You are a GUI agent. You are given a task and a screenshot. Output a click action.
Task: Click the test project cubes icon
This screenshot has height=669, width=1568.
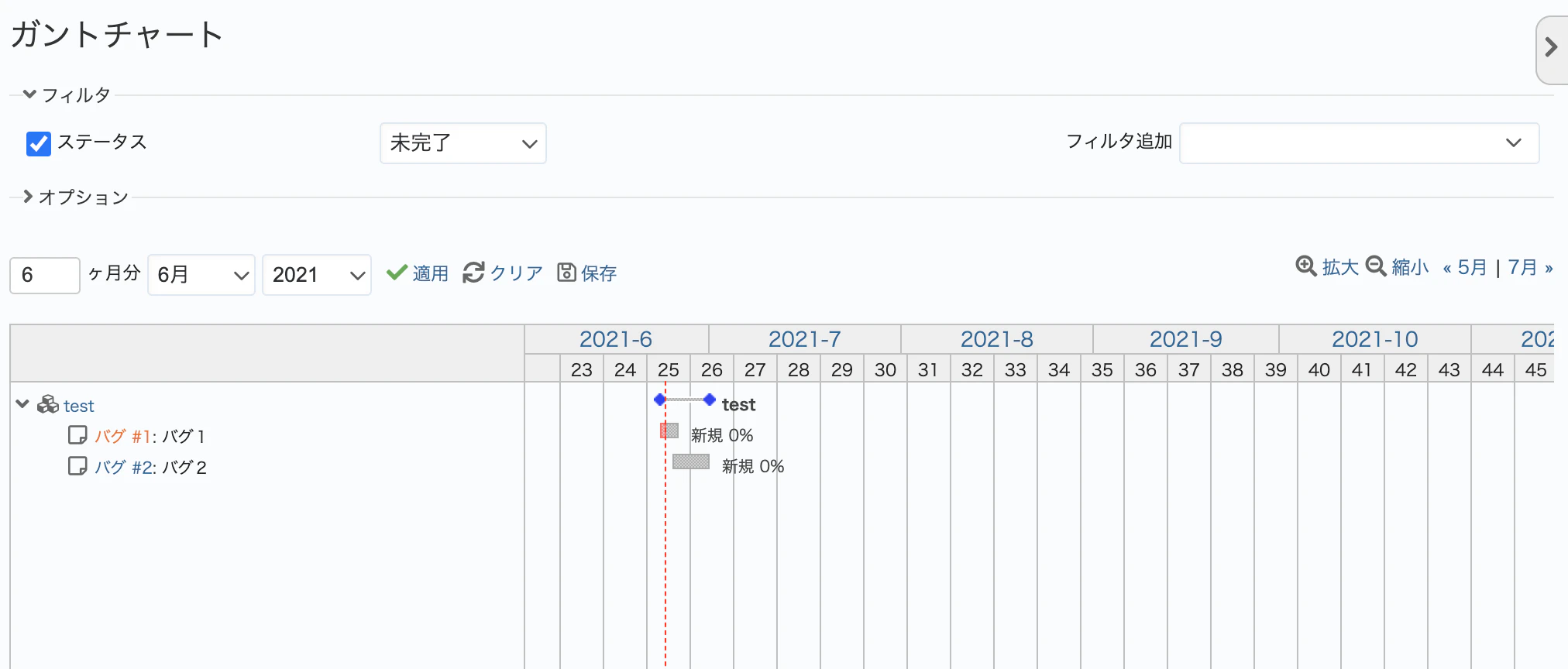click(x=48, y=404)
